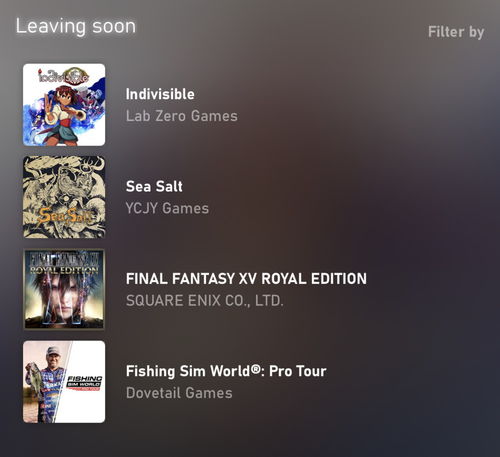
Task: Click the YCJY Games publisher text
Action: (167, 209)
